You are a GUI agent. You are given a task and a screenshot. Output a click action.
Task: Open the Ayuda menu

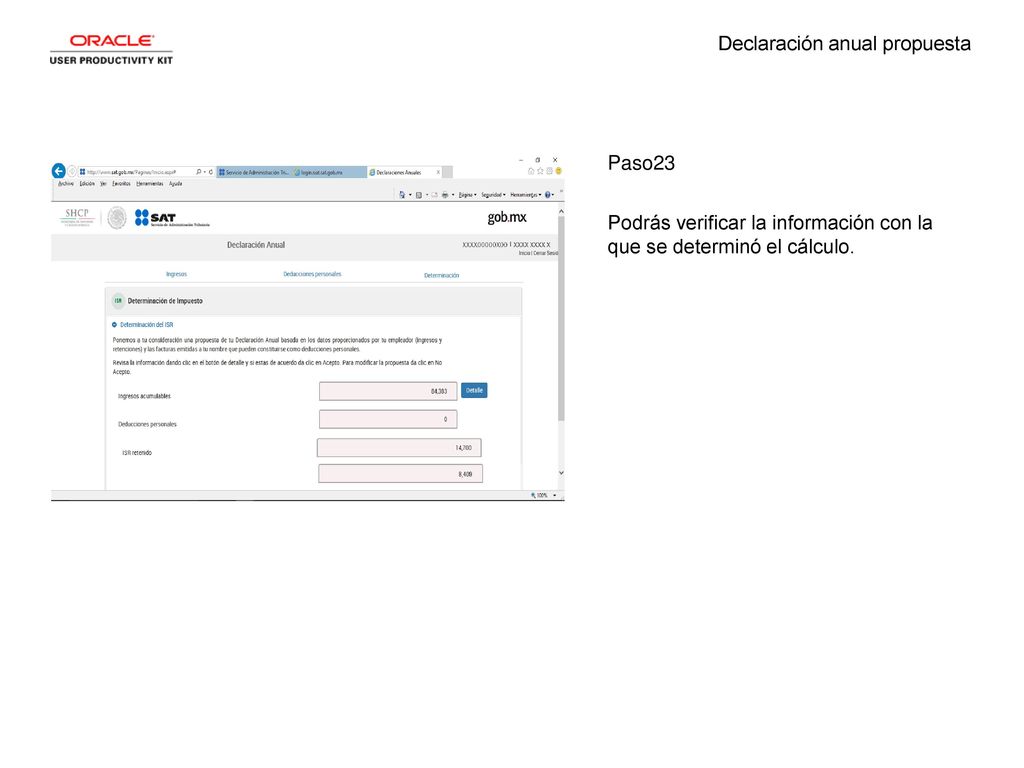pyautogui.click(x=176, y=184)
